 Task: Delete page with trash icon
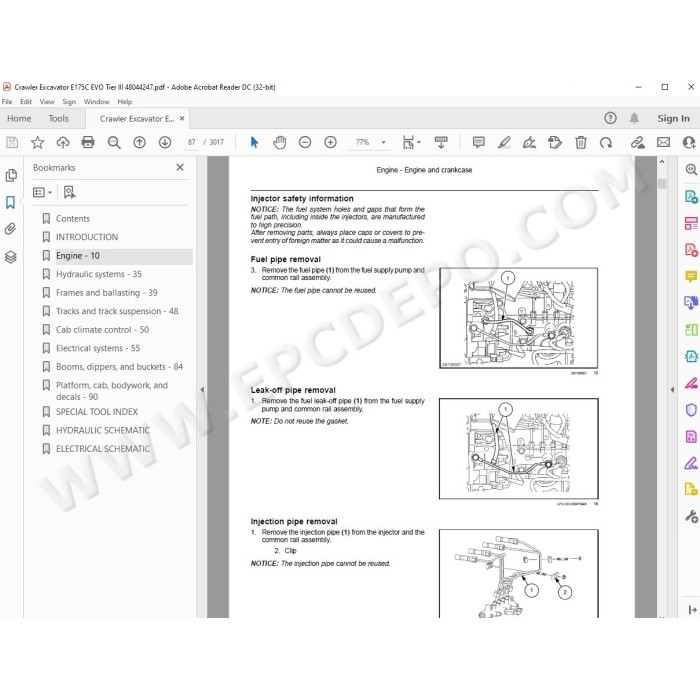[580, 142]
